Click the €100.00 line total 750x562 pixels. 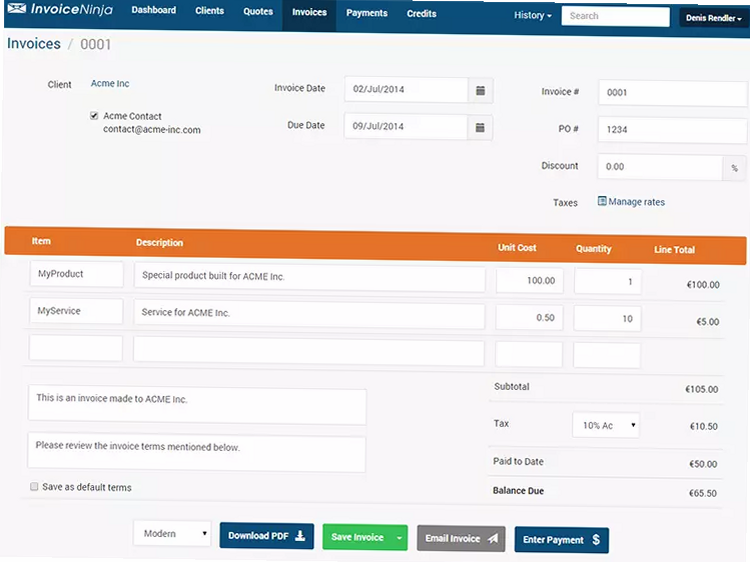[x=703, y=285]
